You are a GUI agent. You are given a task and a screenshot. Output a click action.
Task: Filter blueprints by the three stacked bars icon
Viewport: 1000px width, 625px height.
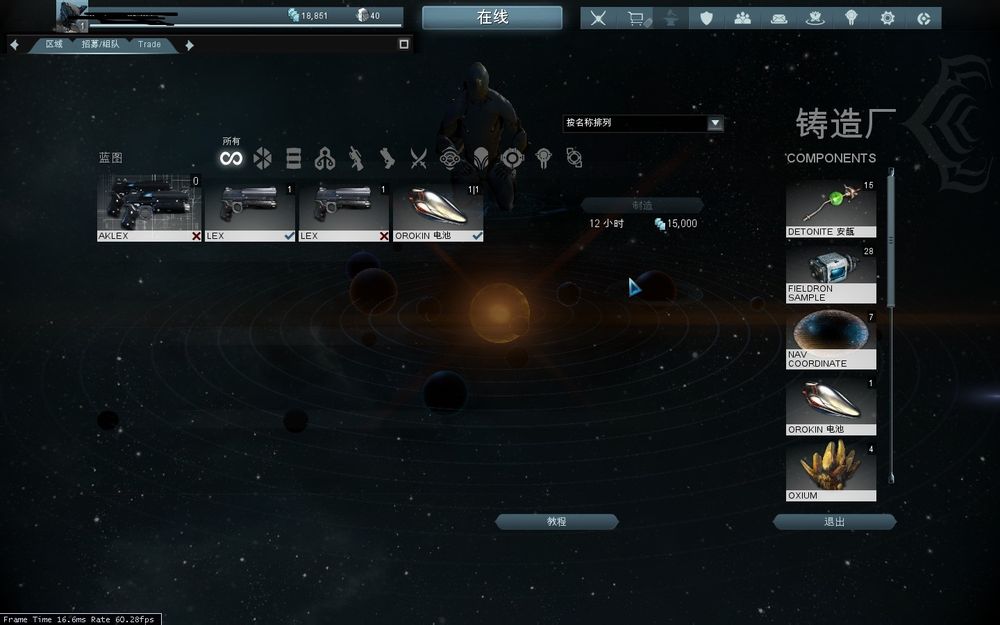click(293, 158)
